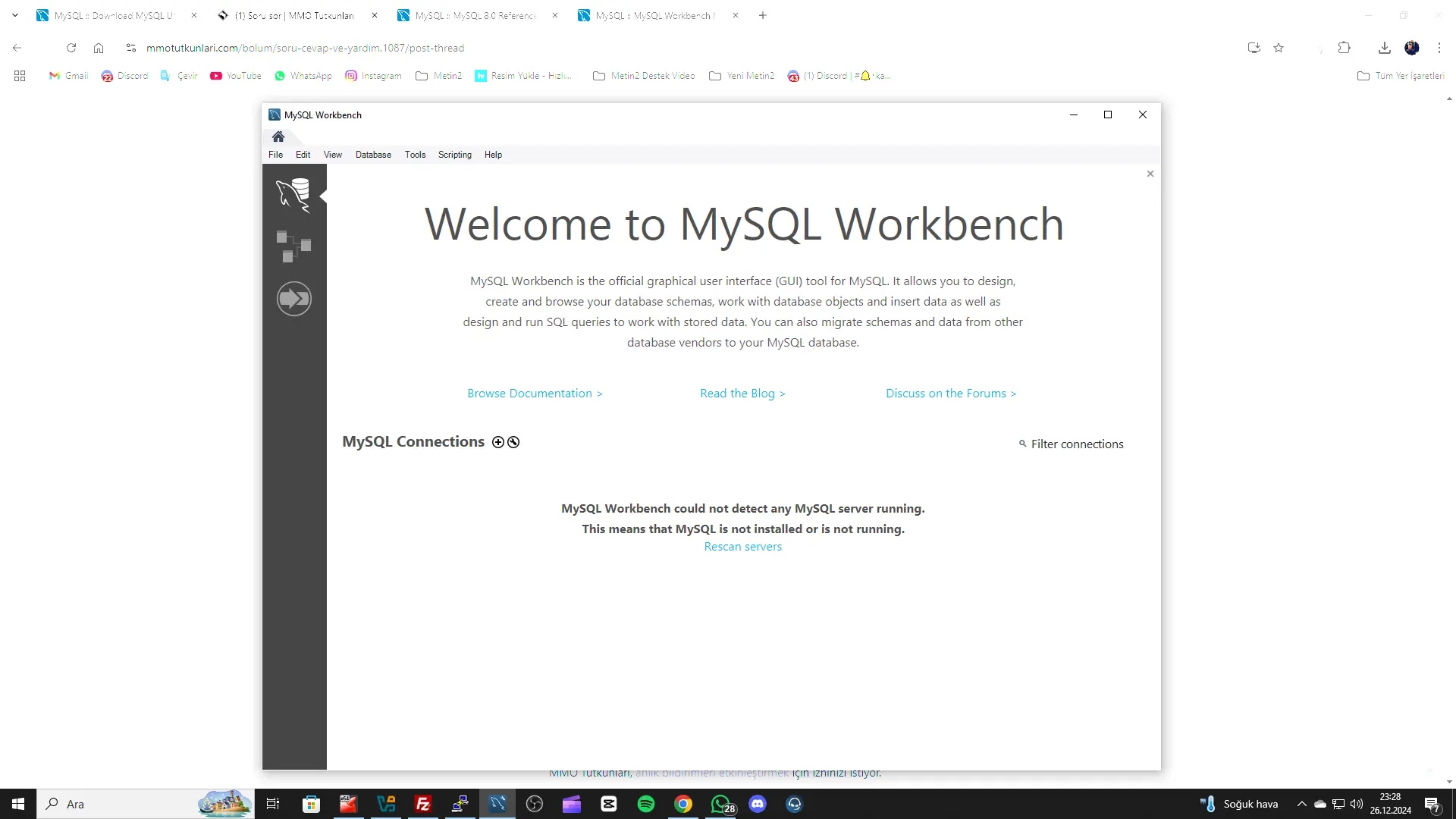This screenshot has height=819, width=1456.
Task: Open the Help menu in MySQL Workbench
Action: pyautogui.click(x=493, y=155)
